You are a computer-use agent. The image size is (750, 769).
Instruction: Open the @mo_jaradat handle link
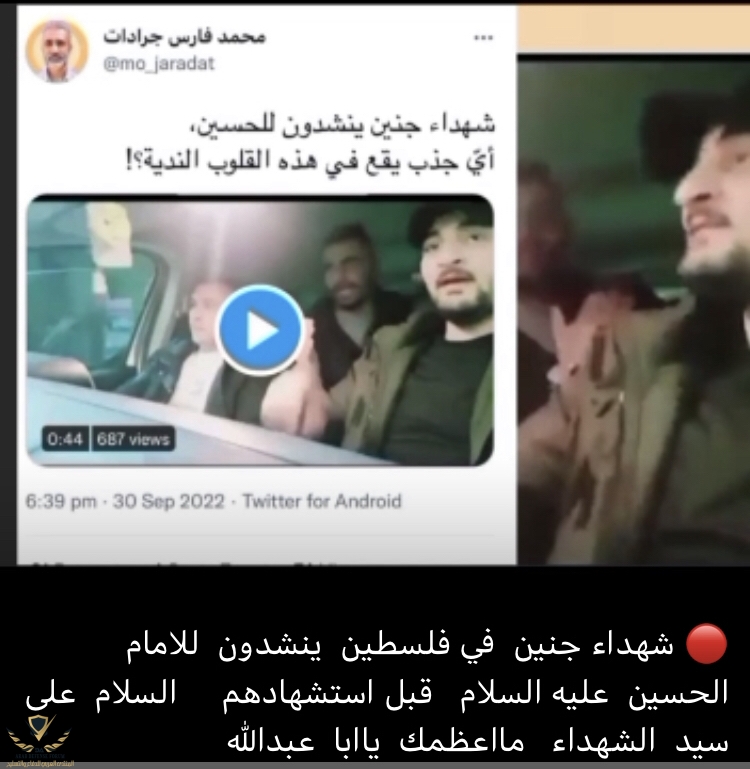click(x=159, y=64)
